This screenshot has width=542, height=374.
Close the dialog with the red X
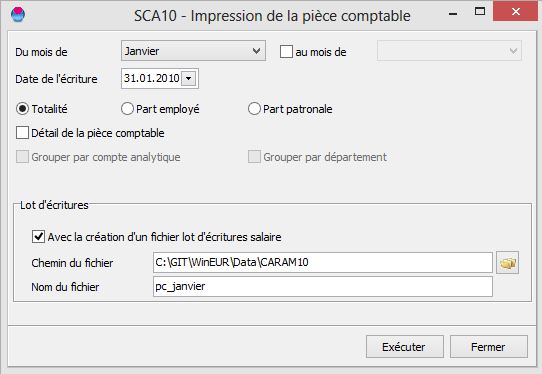pyautogui.click(x=515, y=12)
